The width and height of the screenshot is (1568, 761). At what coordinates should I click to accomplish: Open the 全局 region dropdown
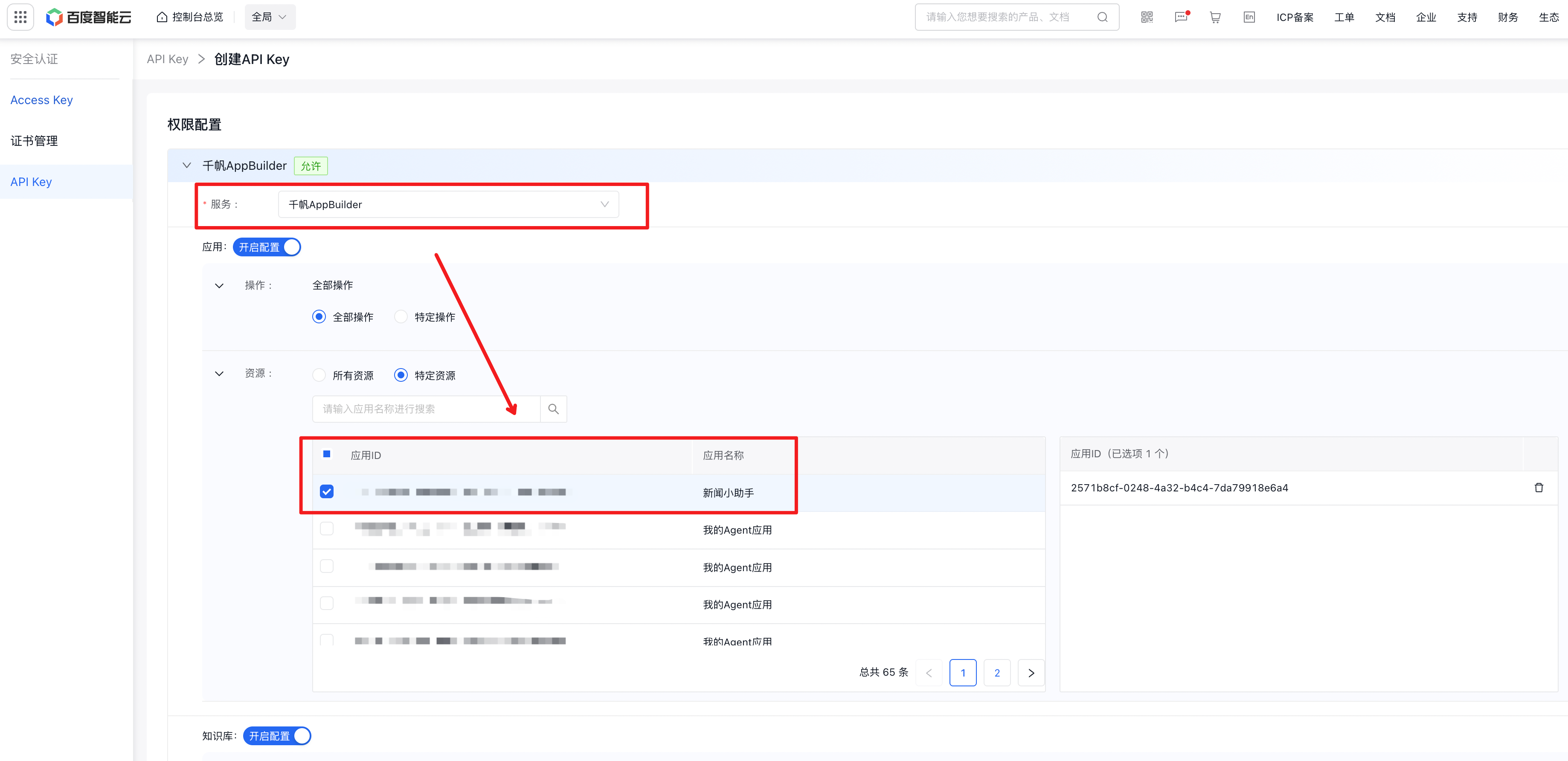click(x=270, y=17)
